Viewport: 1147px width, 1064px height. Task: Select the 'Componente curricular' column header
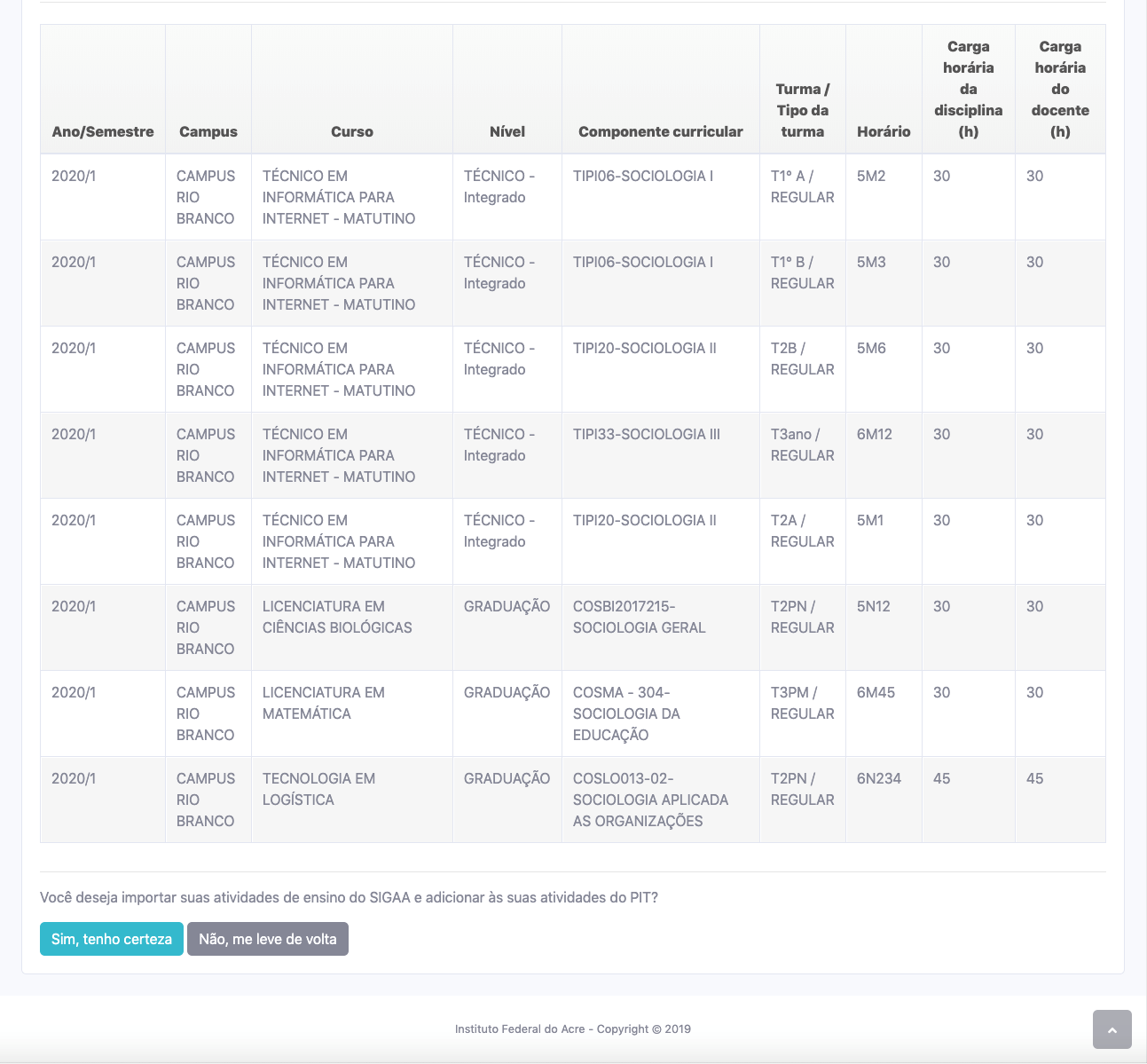click(x=661, y=131)
